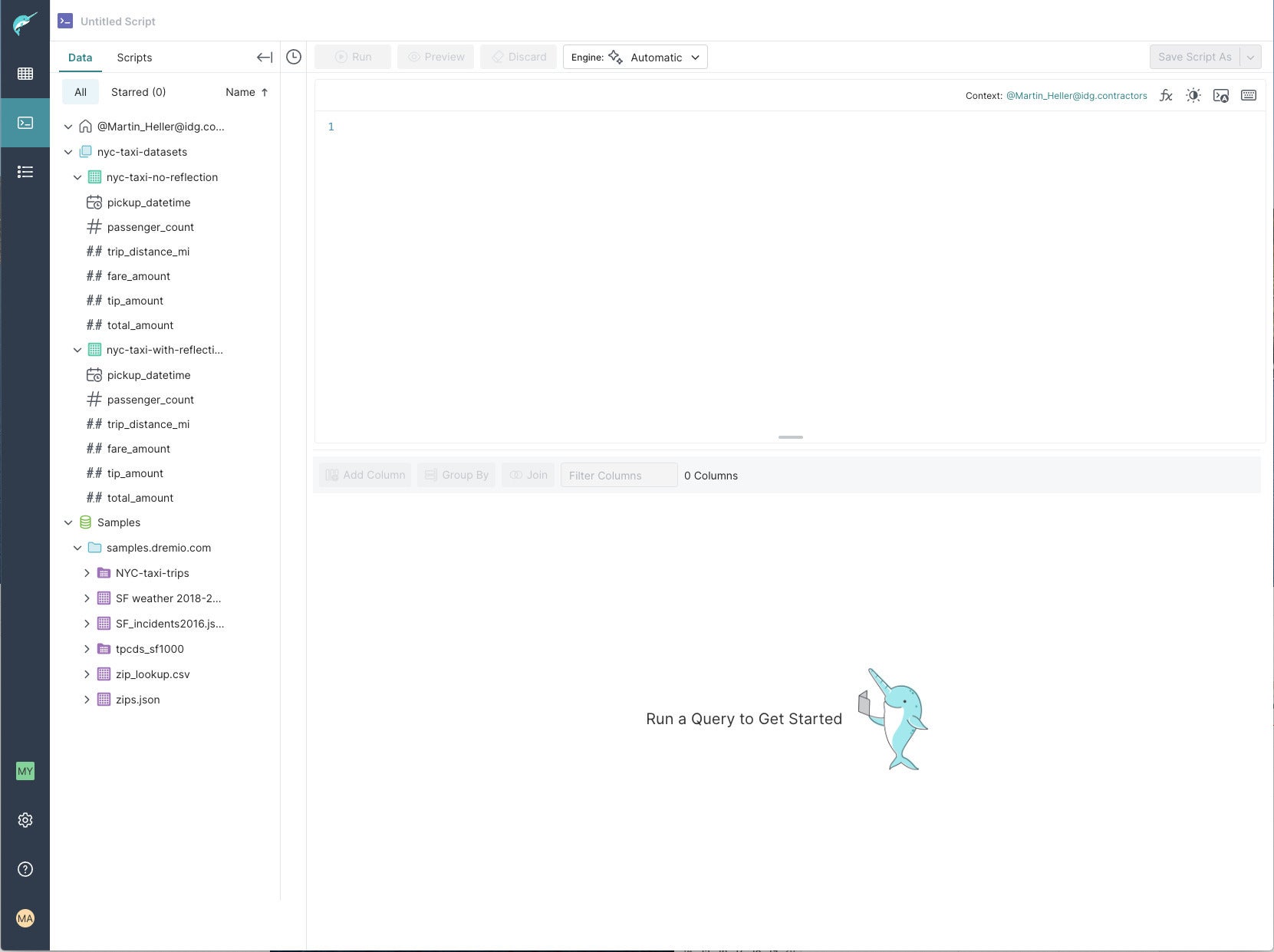
Task: Collapse nyc-taxi-with-reflection chevron
Action: [77, 350]
